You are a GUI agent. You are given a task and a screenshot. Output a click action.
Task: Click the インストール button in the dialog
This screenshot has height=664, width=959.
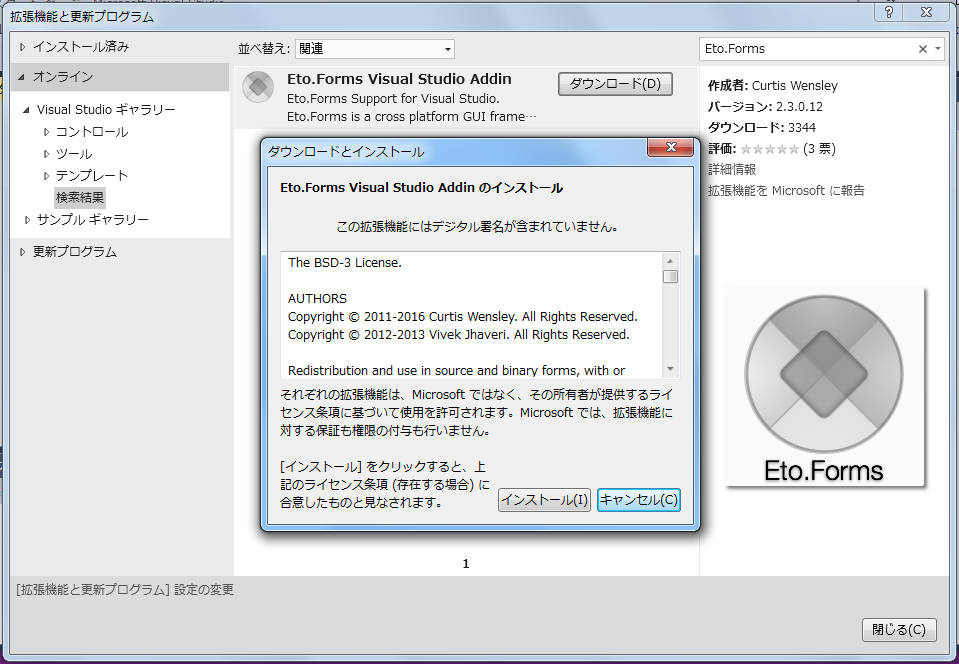click(x=544, y=499)
